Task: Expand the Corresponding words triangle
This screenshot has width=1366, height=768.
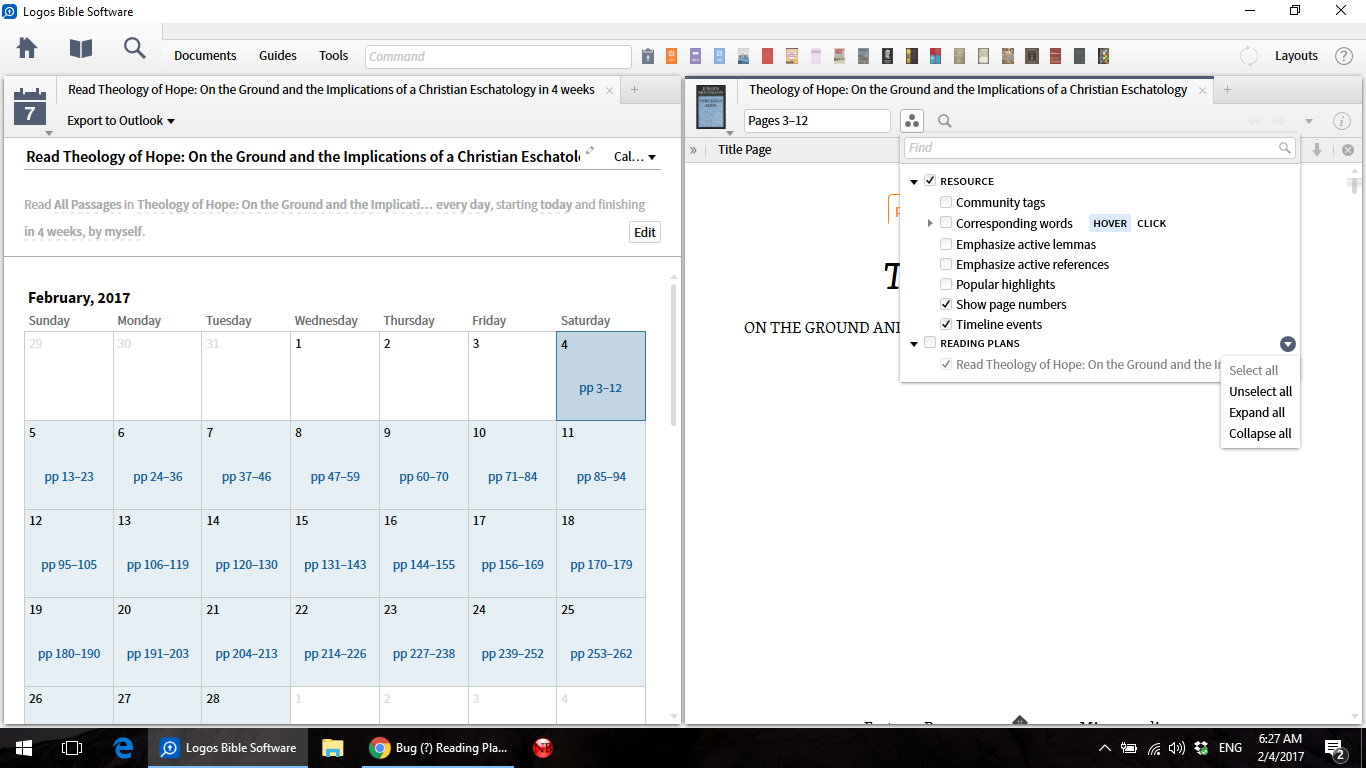Action: 930,223
